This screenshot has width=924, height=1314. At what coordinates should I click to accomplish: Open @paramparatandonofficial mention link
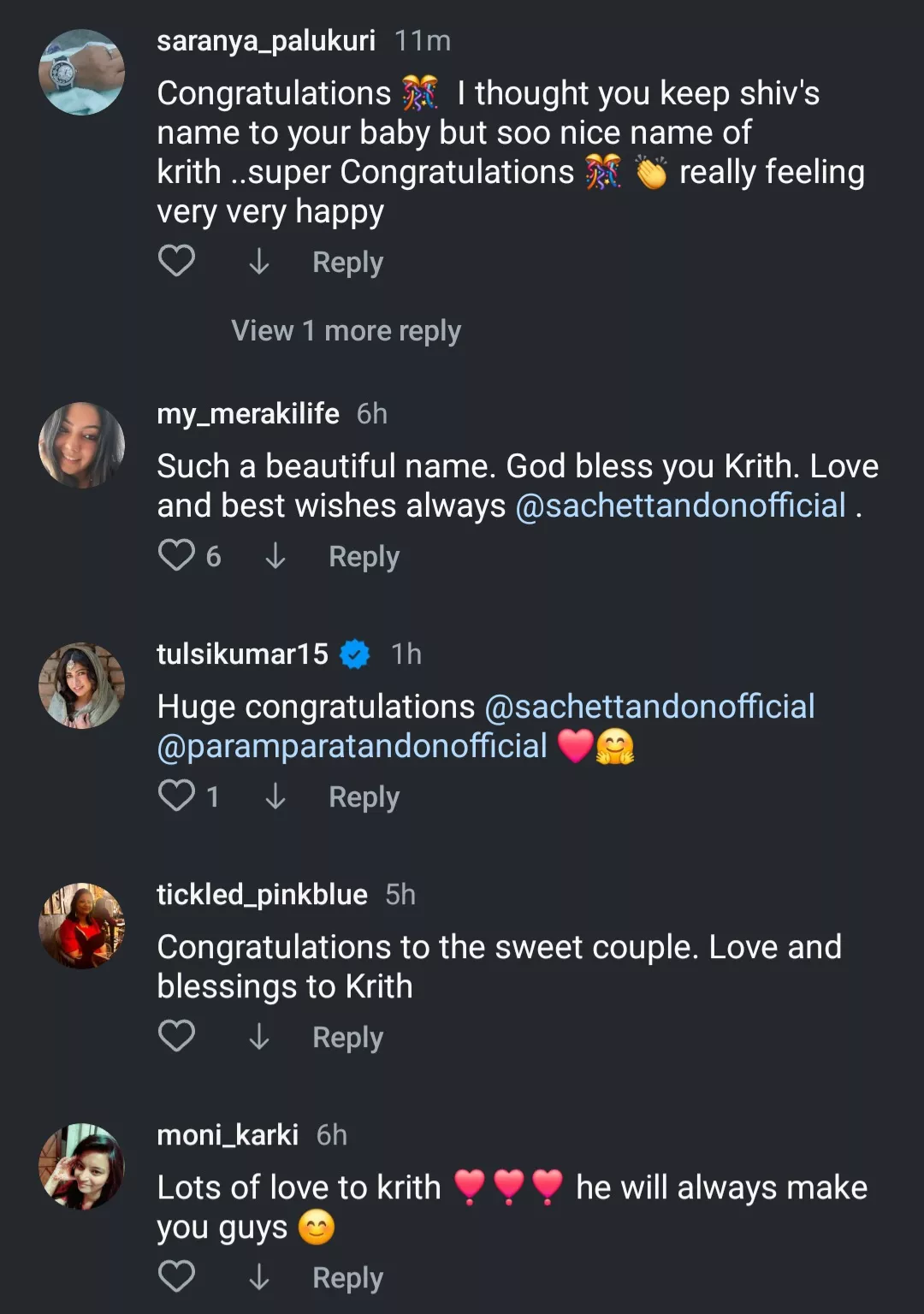tap(352, 746)
